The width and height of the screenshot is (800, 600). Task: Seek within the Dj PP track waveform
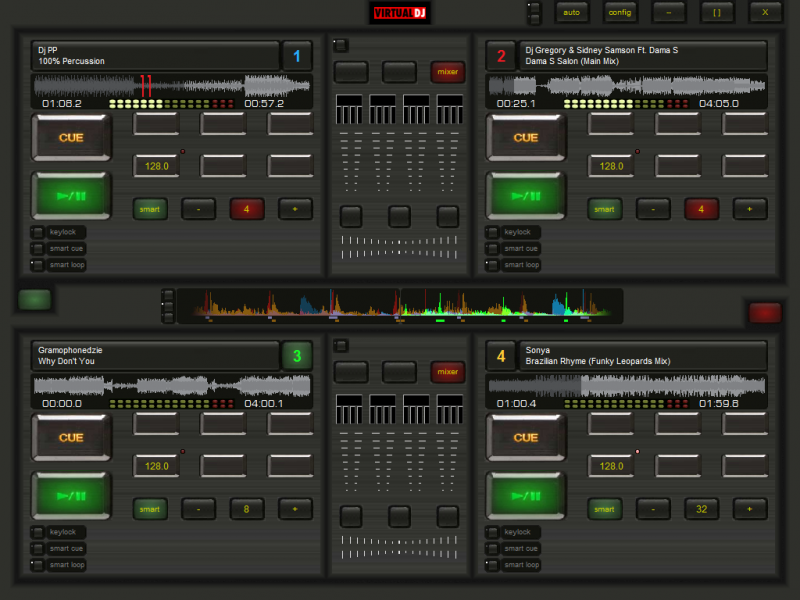pos(172,86)
